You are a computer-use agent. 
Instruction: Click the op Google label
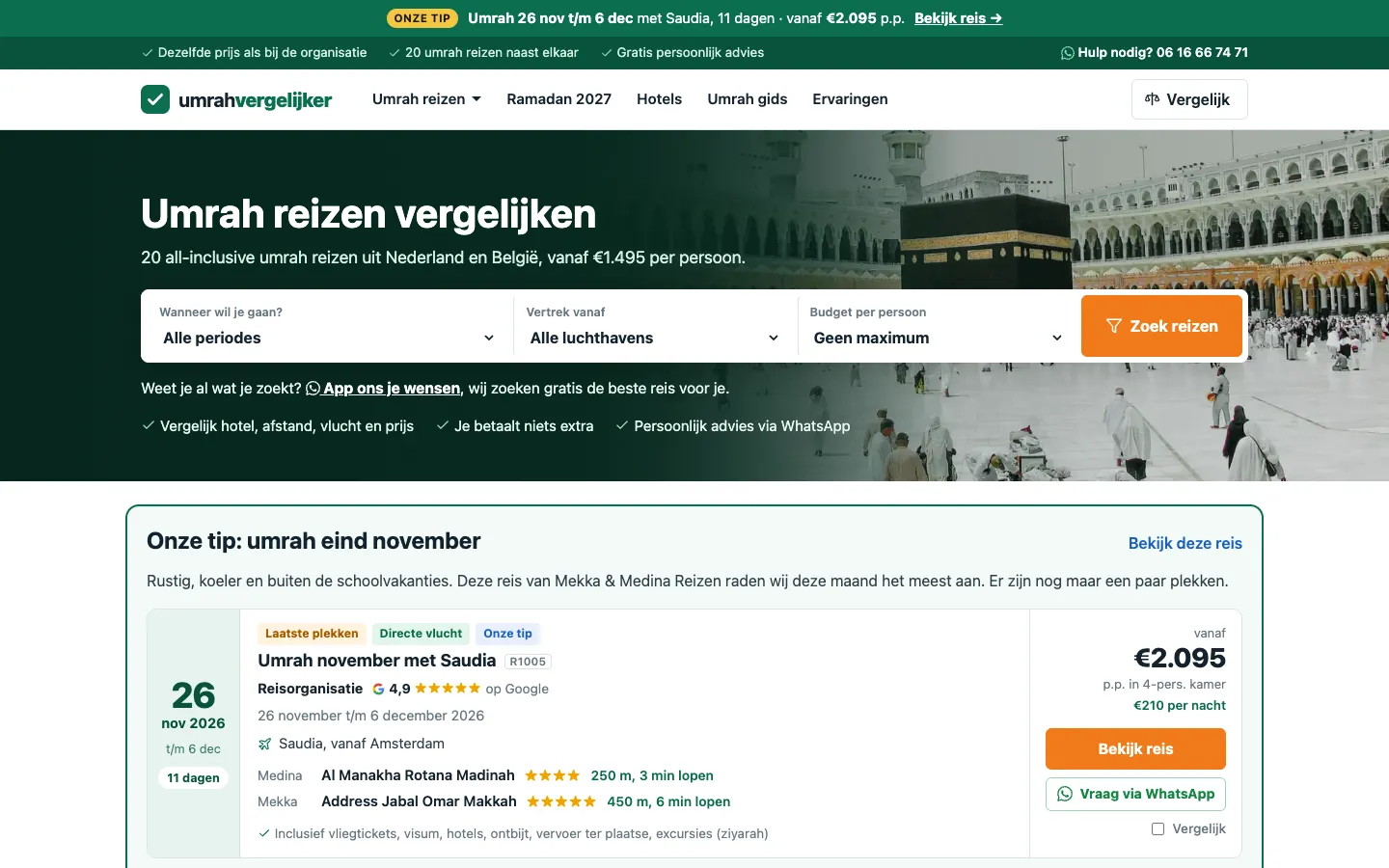pyautogui.click(x=517, y=689)
